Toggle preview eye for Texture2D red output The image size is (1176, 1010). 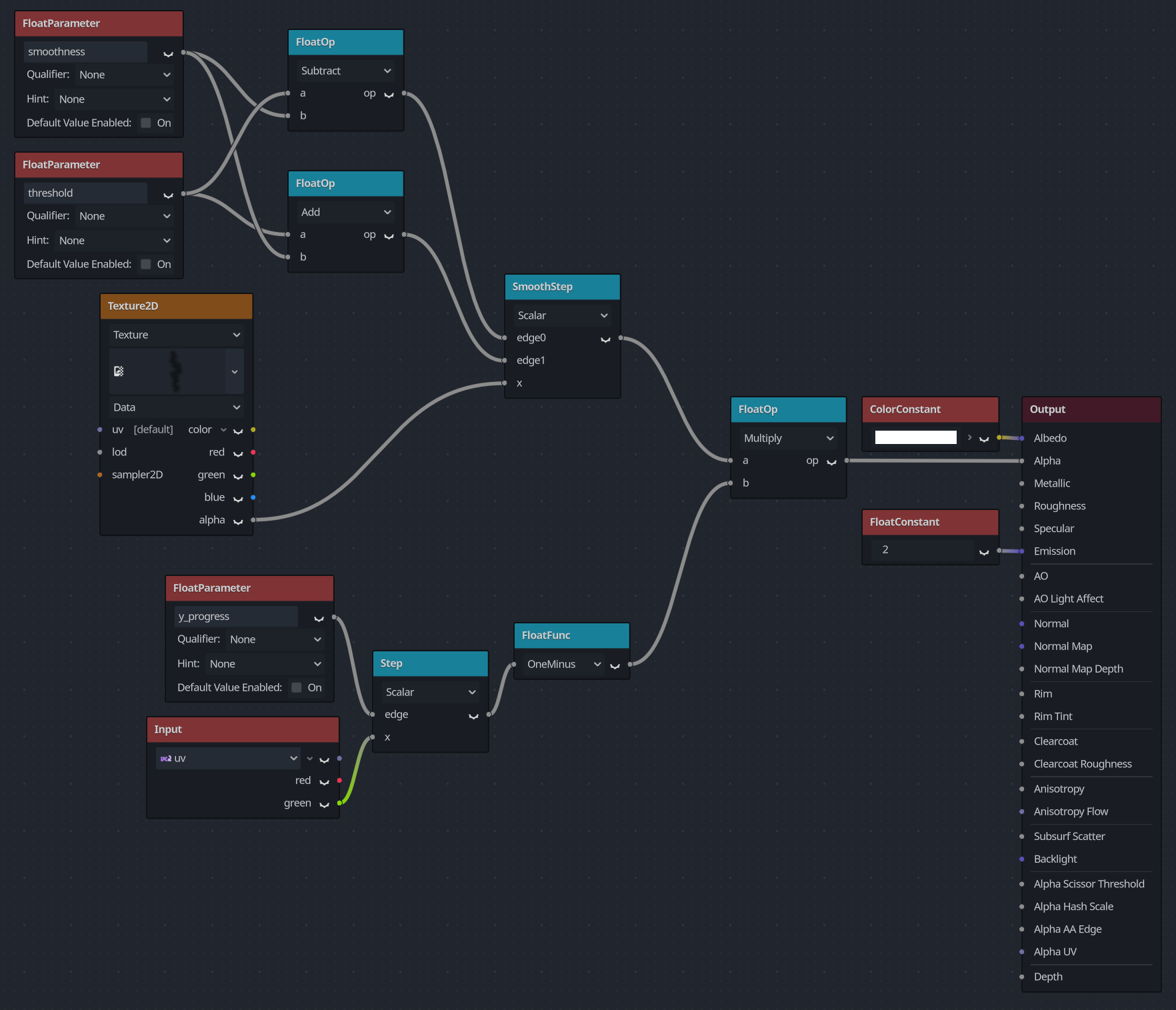tap(238, 453)
